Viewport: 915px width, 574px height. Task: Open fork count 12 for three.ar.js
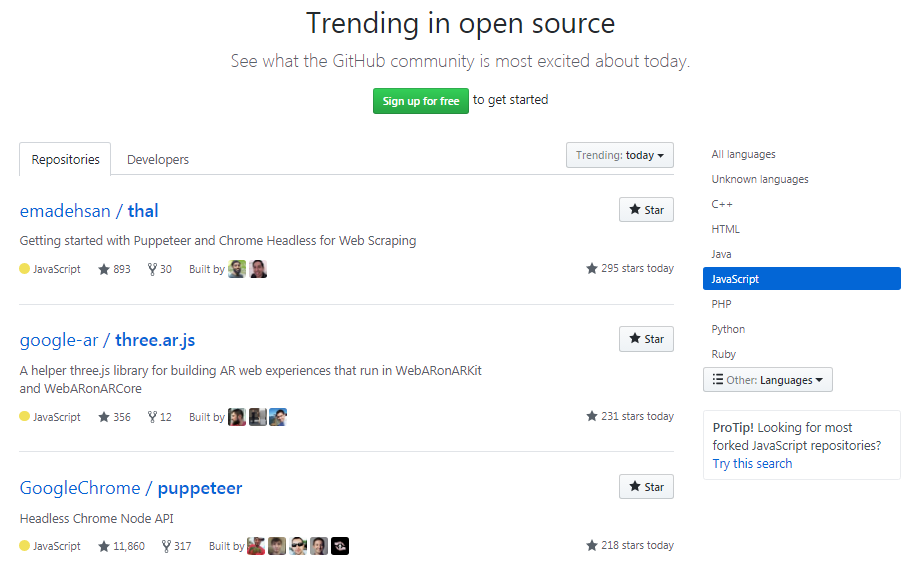click(x=159, y=417)
